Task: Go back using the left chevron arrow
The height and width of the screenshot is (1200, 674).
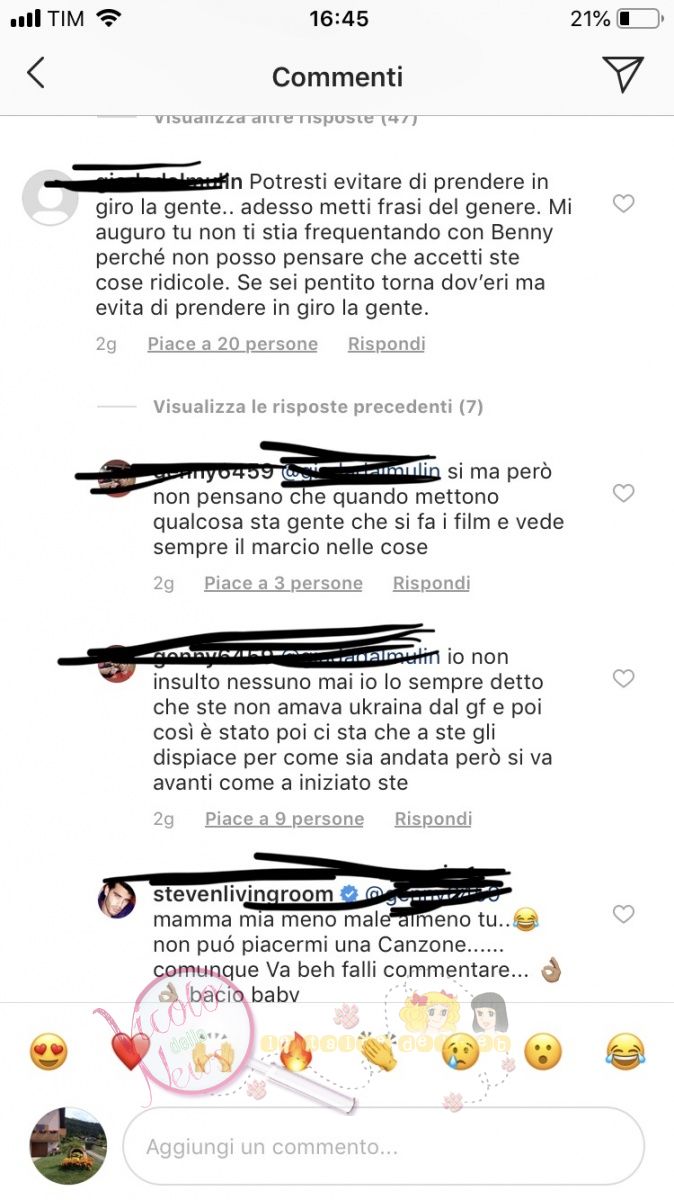Action: pyautogui.click(x=36, y=74)
